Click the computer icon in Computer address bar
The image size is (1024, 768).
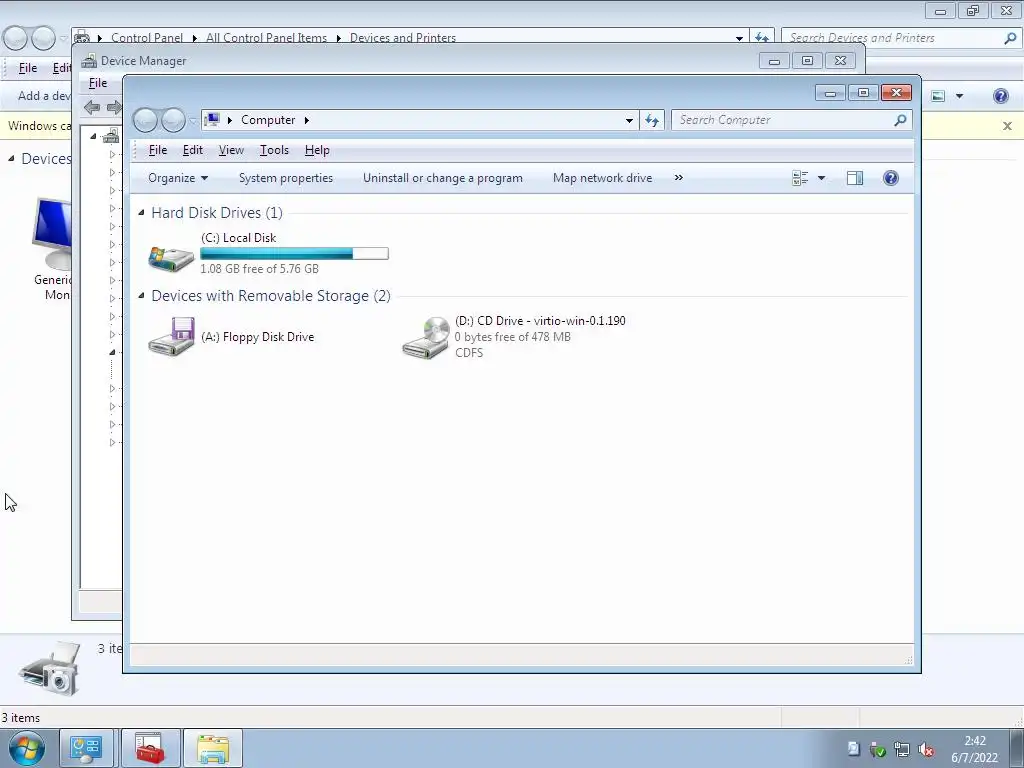point(212,120)
